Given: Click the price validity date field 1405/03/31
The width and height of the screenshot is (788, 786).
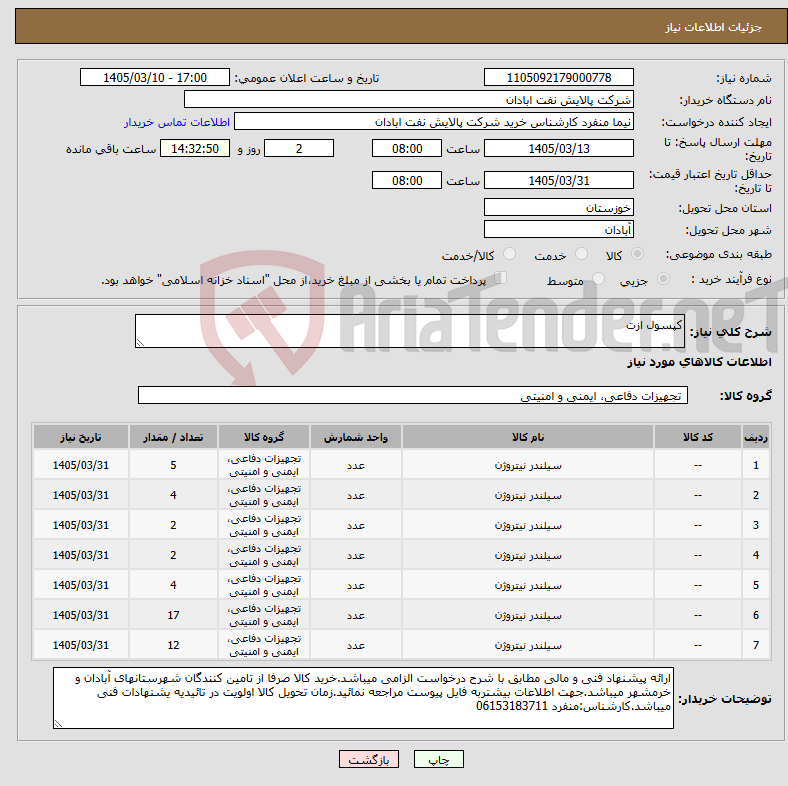Looking at the screenshot, I should 558,180.
